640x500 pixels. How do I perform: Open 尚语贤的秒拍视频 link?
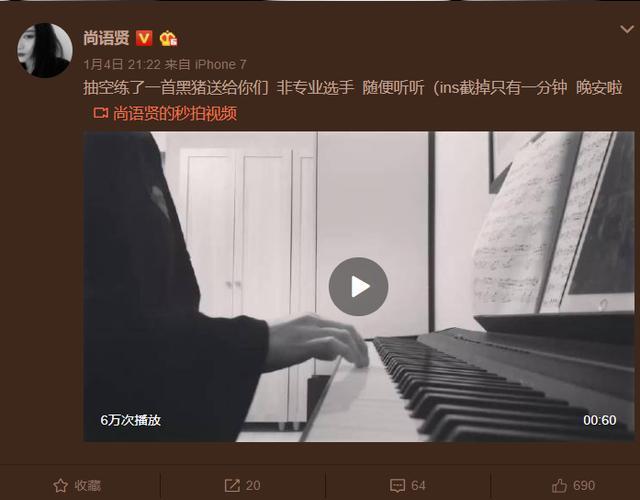(175, 113)
